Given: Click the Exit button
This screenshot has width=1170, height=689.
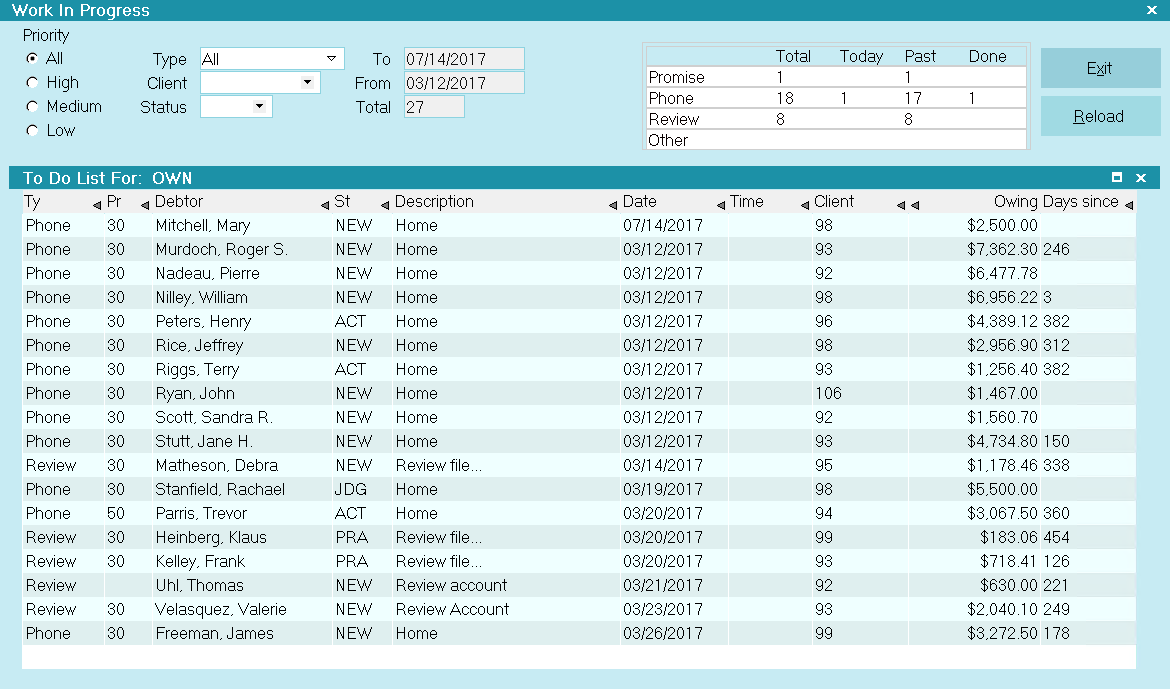Looking at the screenshot, I should pos(1100,69).
